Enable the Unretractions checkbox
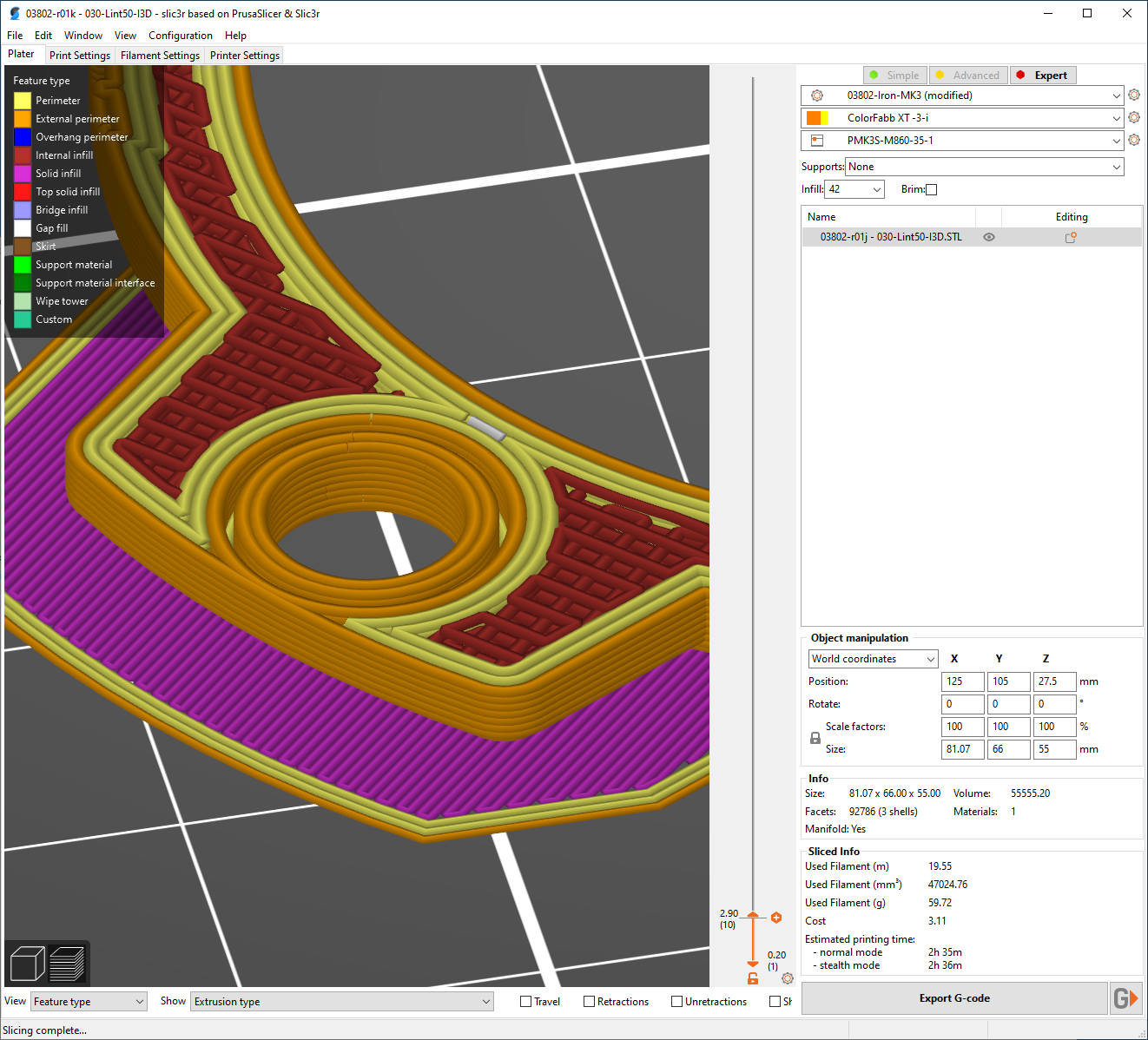This screenshot has height=1040, width=1148. [x=676, y=1002]
